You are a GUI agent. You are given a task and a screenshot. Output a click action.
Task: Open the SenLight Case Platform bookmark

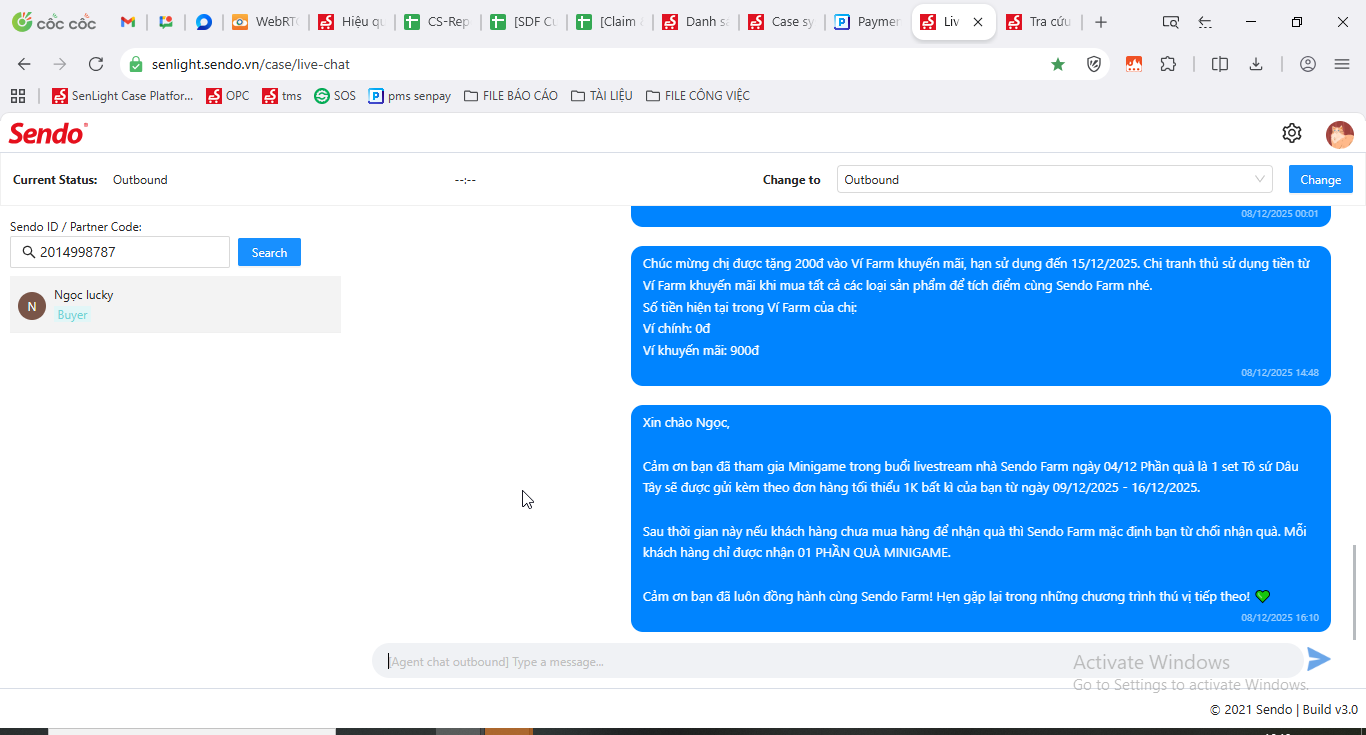click(123, 96)
